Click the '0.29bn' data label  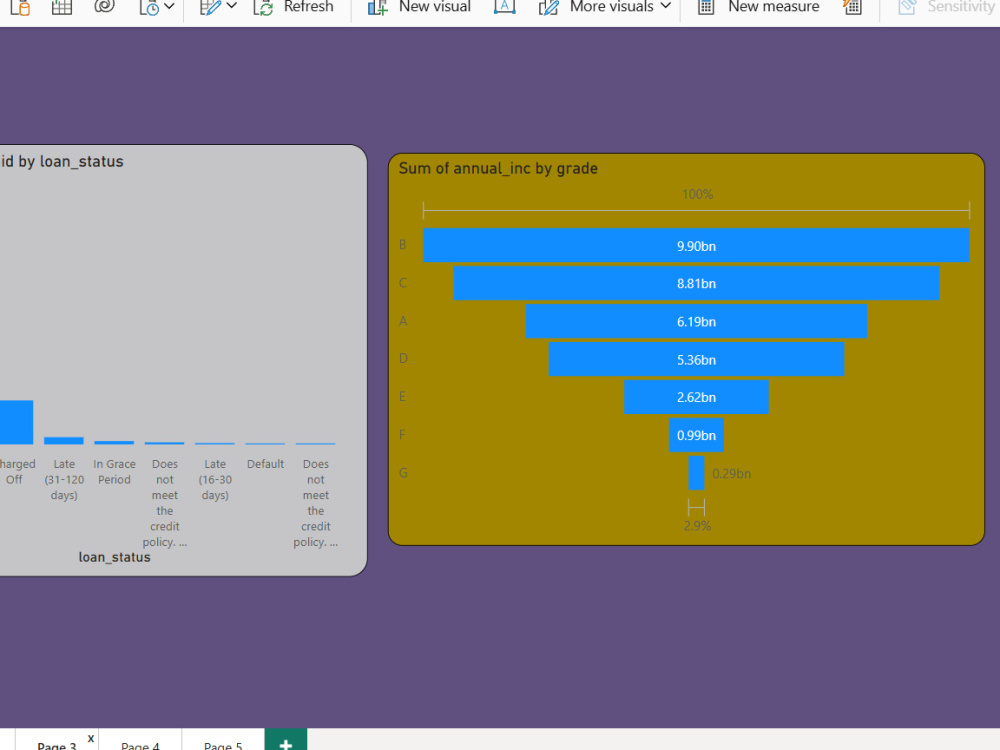[x=732, y=474]
